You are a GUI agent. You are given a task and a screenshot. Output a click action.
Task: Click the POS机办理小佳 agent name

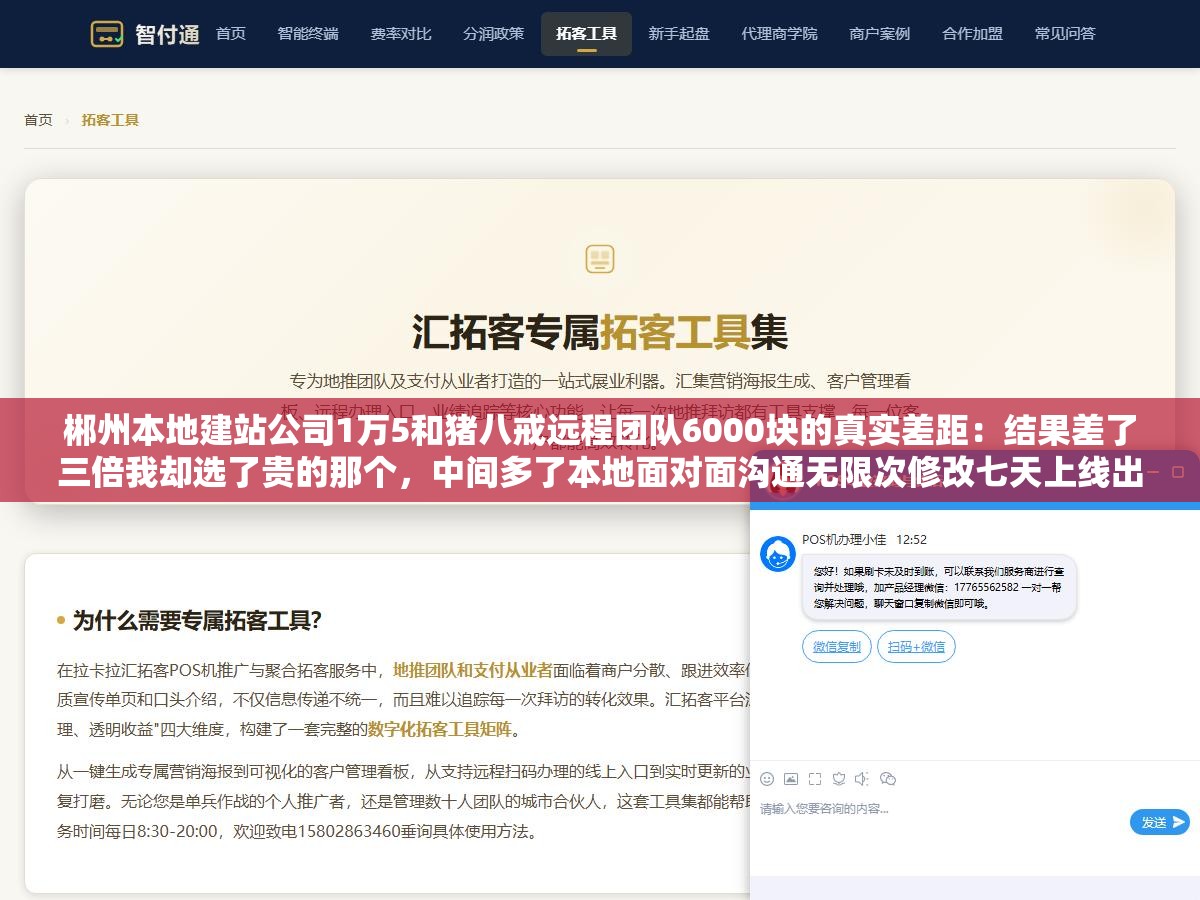[x=844, y=539]
